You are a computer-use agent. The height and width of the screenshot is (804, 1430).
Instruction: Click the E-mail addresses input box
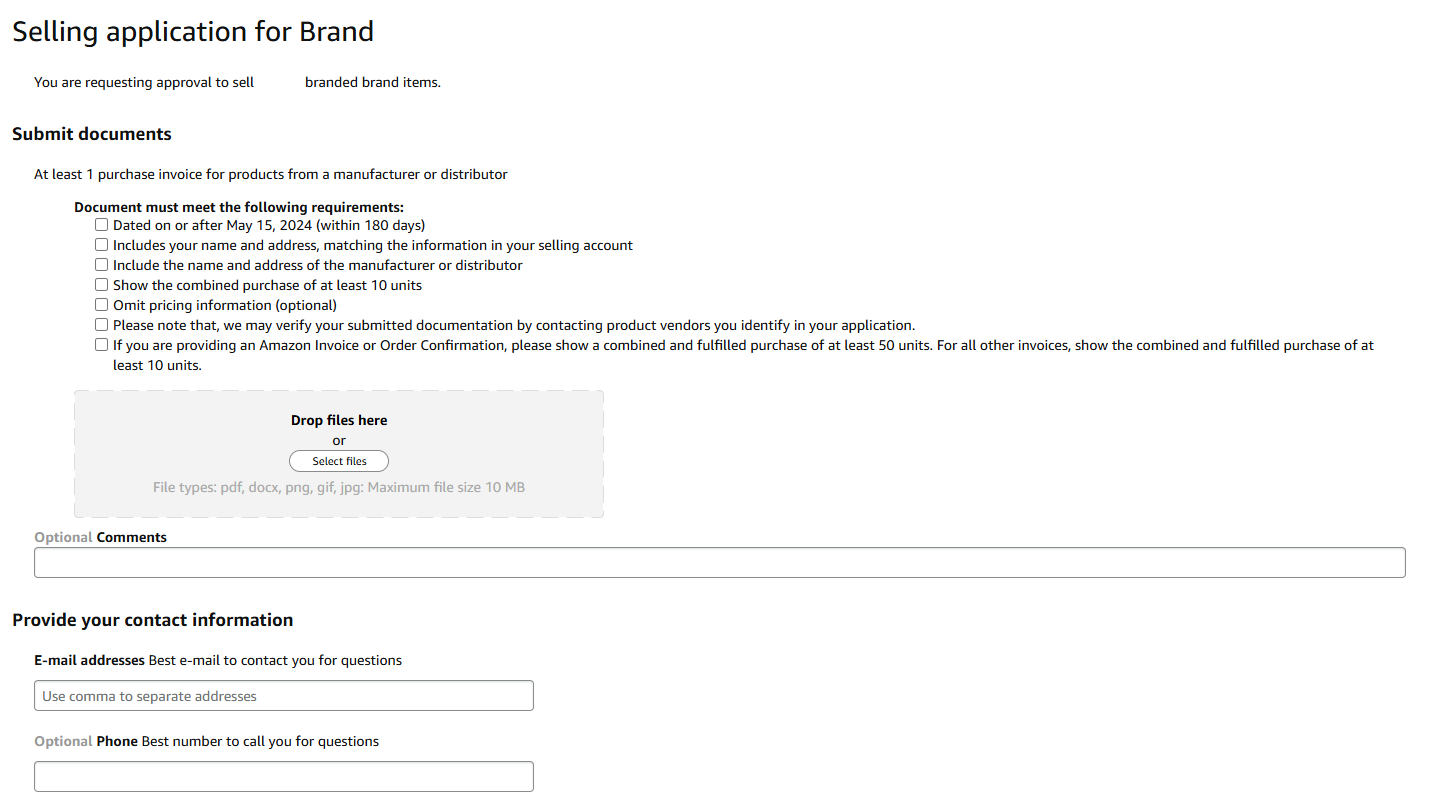pyautogui.click(x=284, y=696)
